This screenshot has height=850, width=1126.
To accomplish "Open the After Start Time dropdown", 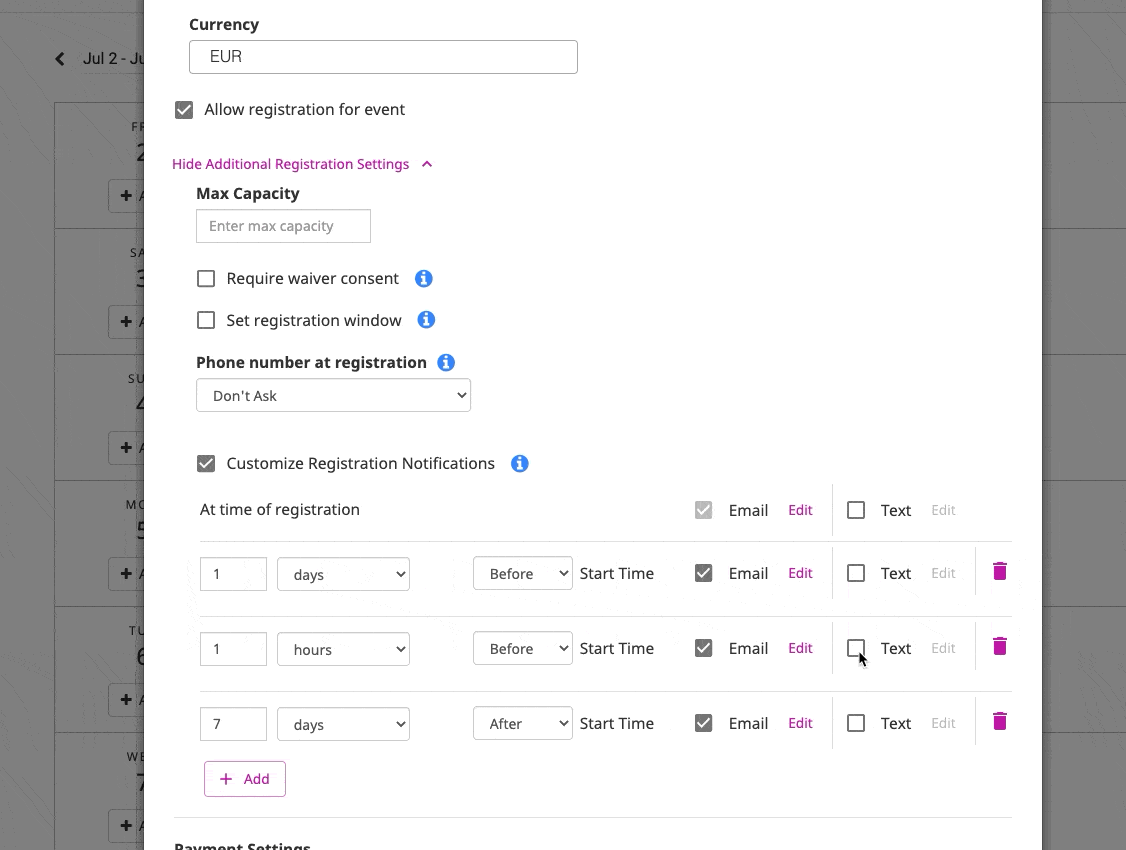I will click(x=523, y=724).
